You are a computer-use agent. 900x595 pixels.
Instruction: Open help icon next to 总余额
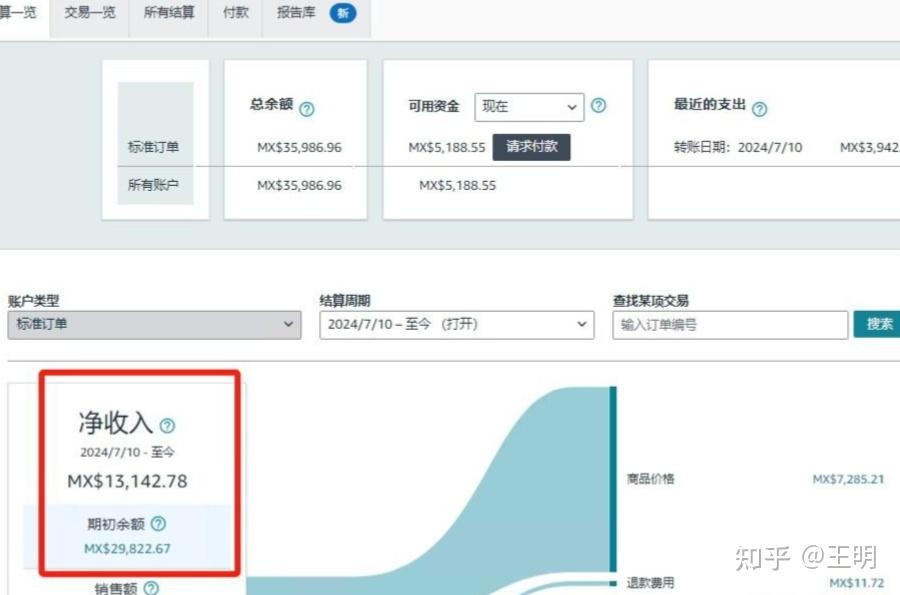pyautogui.click(x=307, y=109)
